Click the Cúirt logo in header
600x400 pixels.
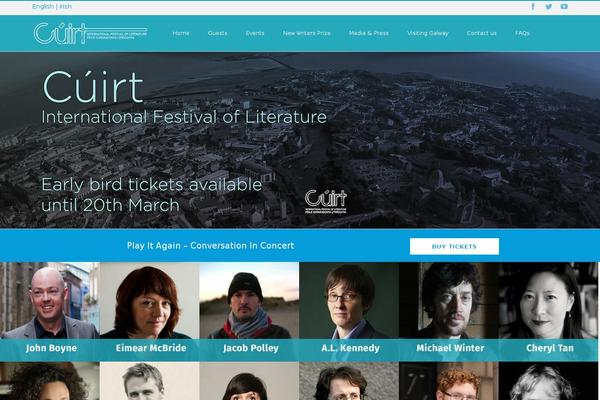[90, 33]
